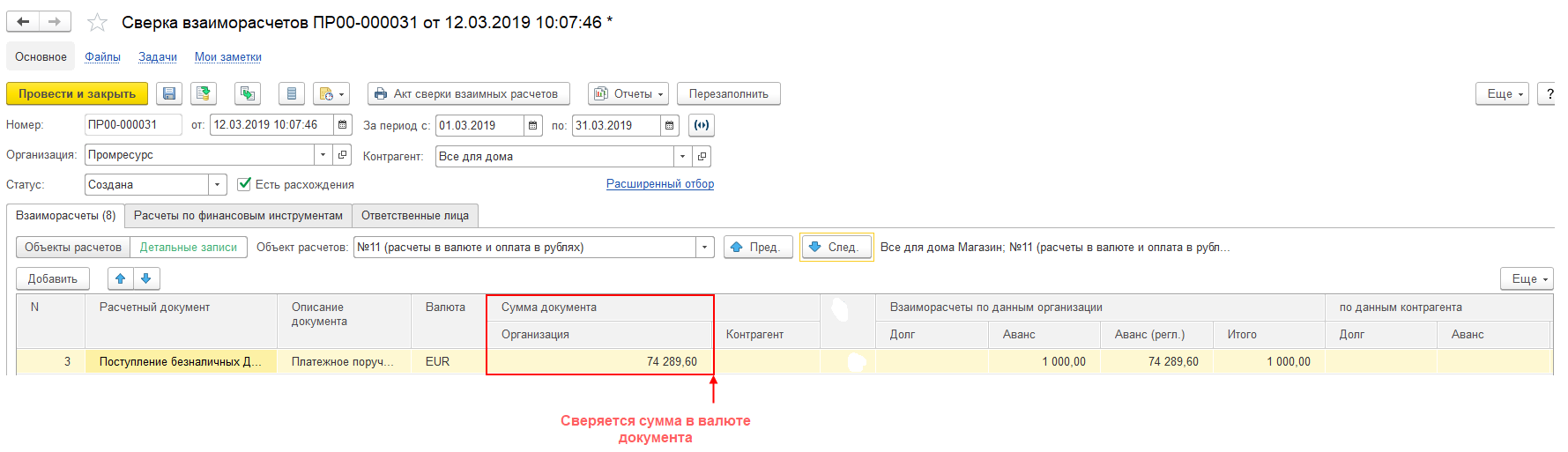Screen dimensions: 1568x452
Task: Select the Платежное поруч... description cell
Action: [344, 362]
